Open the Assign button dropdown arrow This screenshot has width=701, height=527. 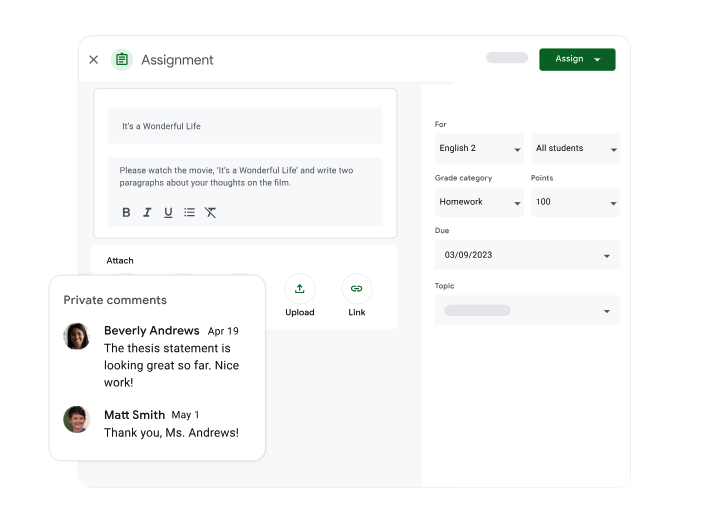pos(597,59)
